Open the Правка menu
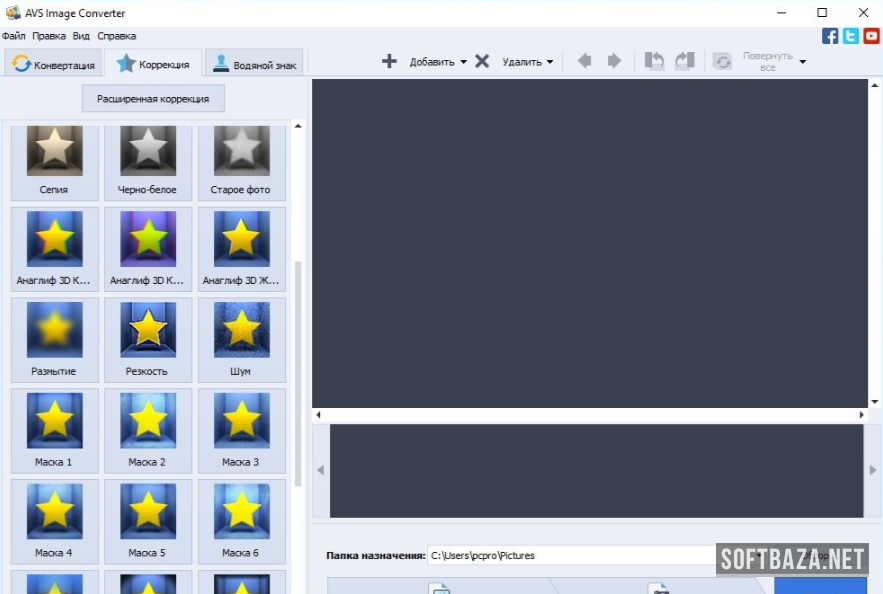Image resolution: width=883 pixels, height=594 pixels. point(48,36)
